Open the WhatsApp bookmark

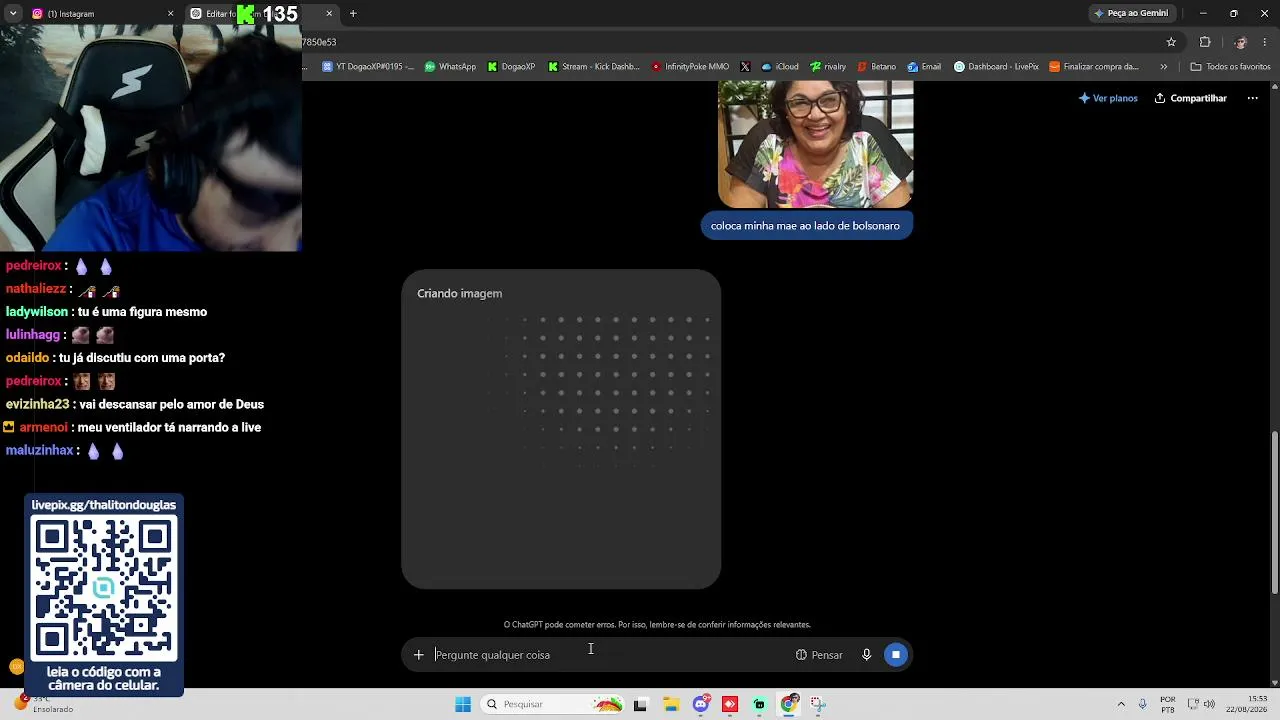[450, 67]
